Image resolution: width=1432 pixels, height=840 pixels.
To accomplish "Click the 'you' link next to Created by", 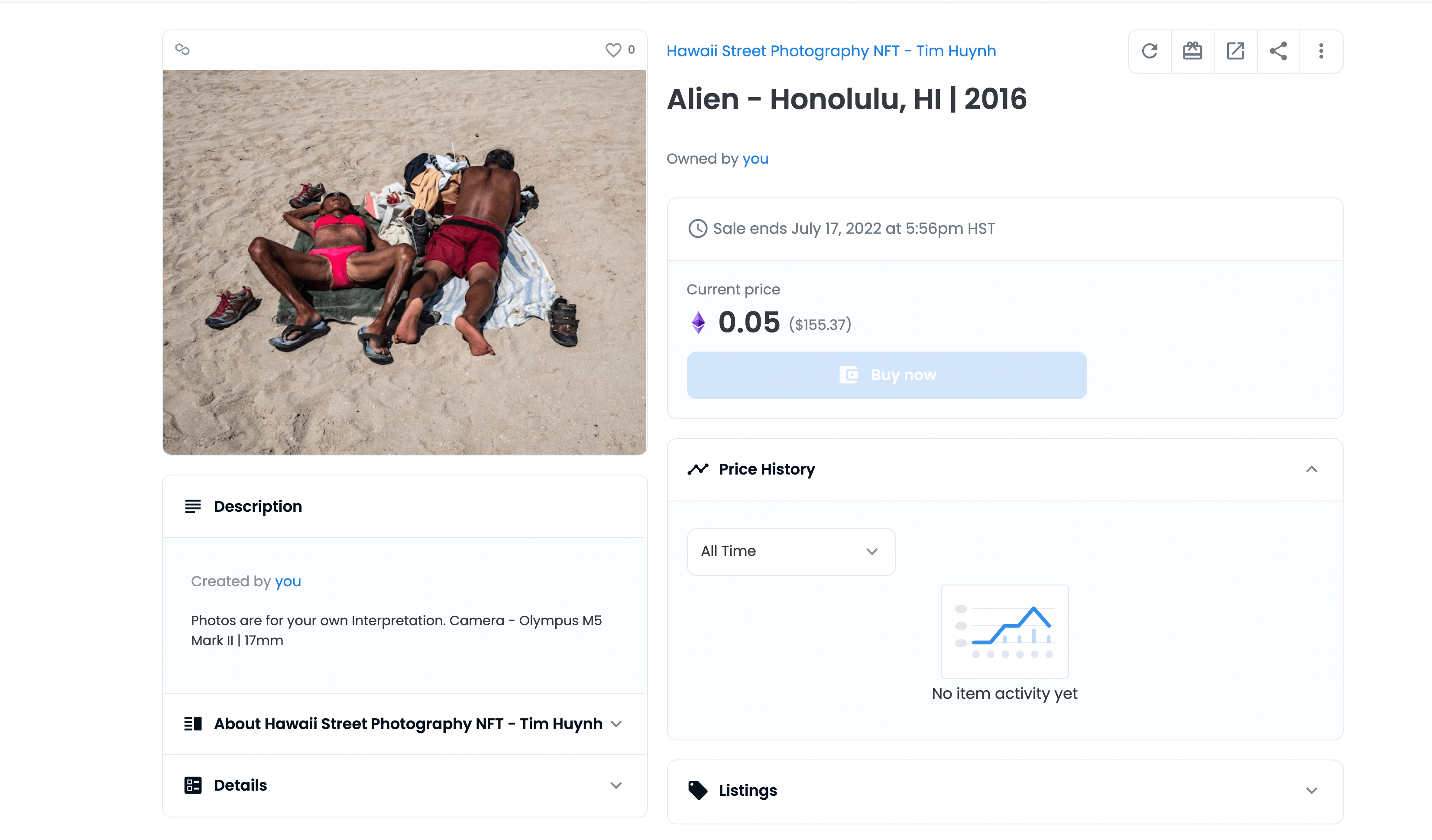I will coord(288,581).
